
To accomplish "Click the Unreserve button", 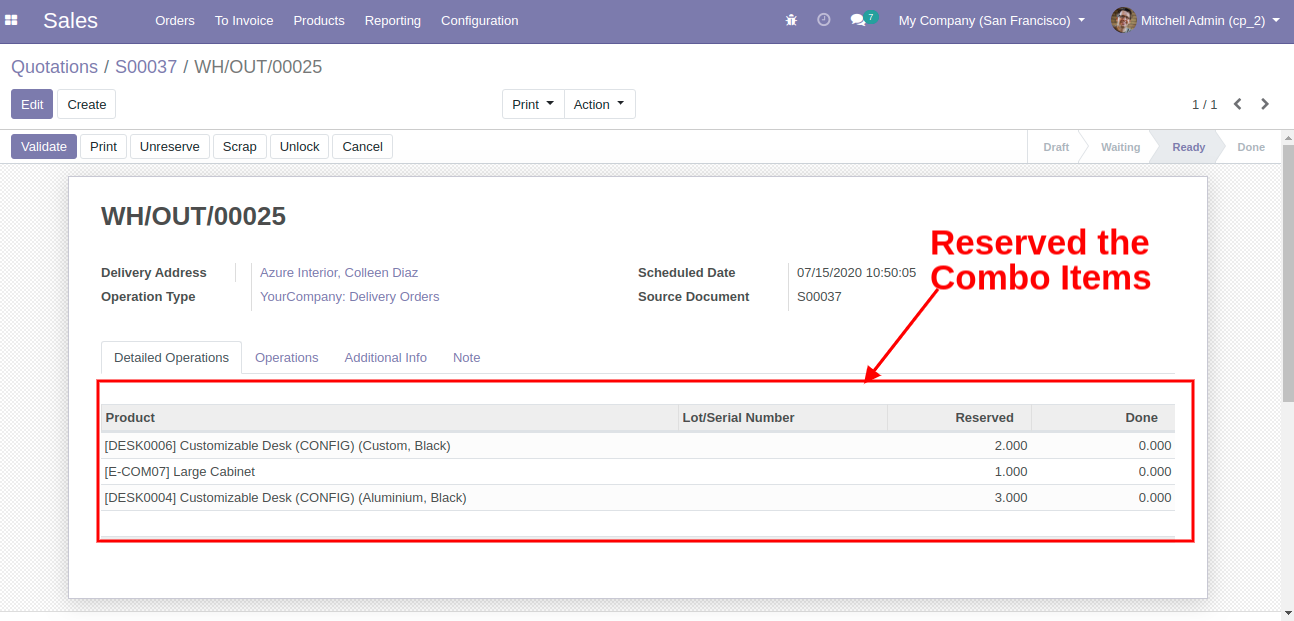I will [x=170, y=146].
